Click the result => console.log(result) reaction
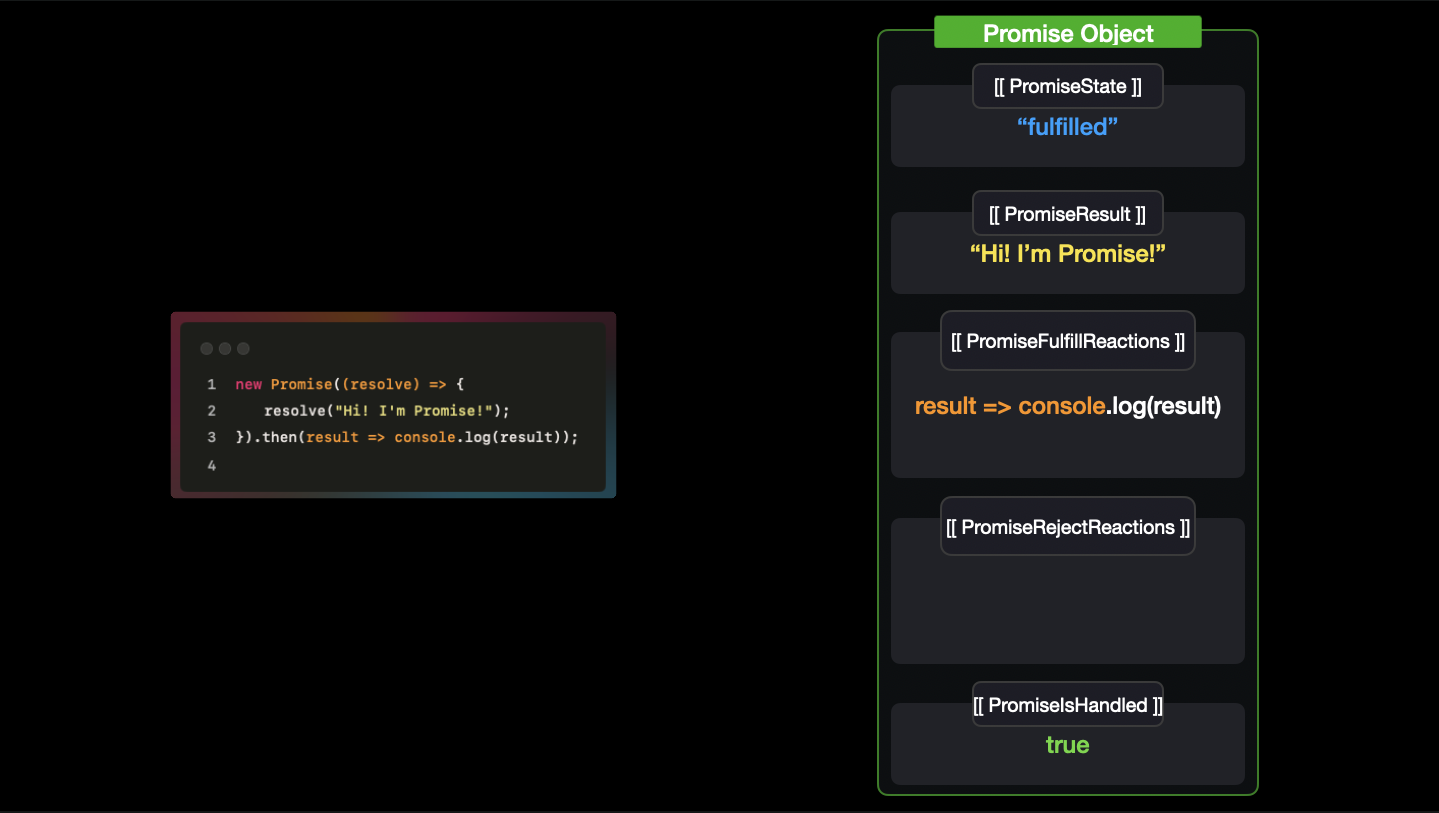The image size is (1439, 813). [x=1067, y=407]
